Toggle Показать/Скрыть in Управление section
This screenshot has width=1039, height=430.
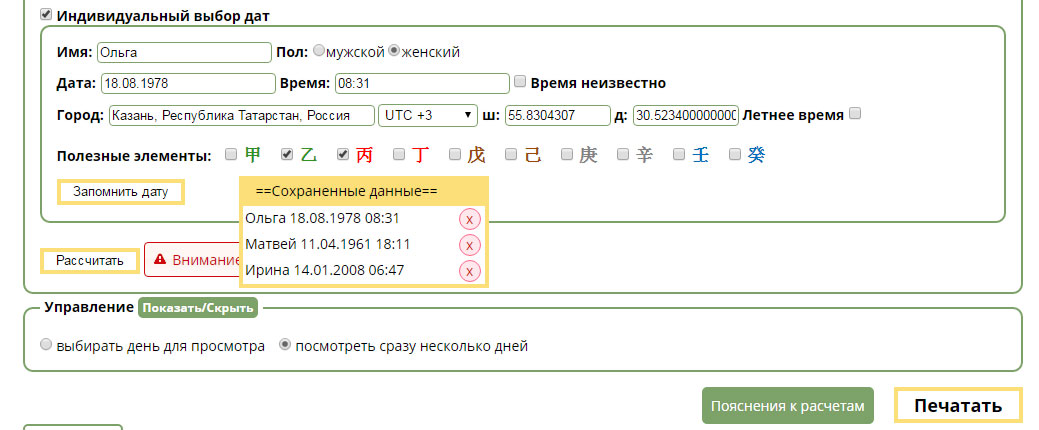coord(197,308)
